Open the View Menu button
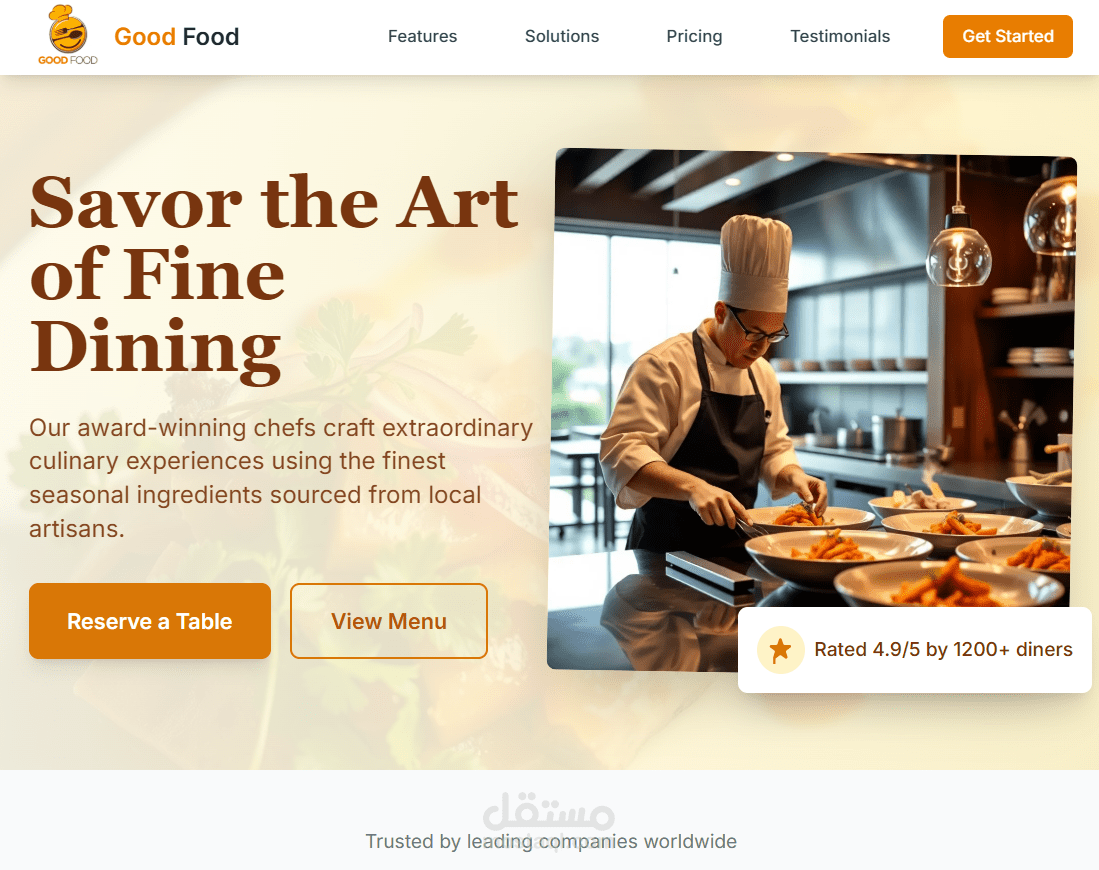 coord(389,621)
